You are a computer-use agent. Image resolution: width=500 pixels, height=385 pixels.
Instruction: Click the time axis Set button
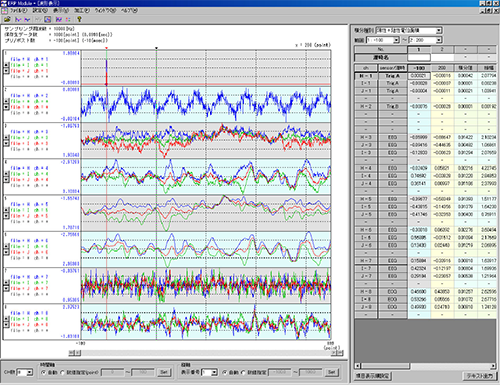[x=164, y=372]
